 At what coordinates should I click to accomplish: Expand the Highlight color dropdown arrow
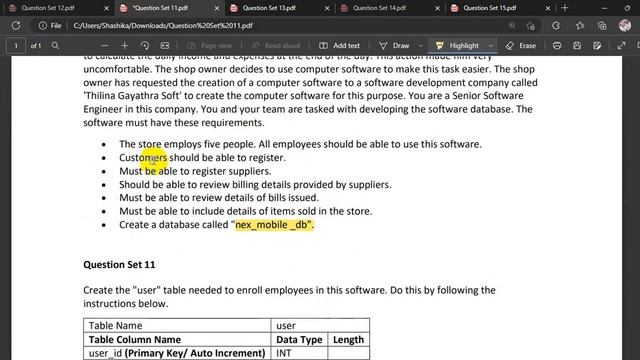click(x=491, y=46)
